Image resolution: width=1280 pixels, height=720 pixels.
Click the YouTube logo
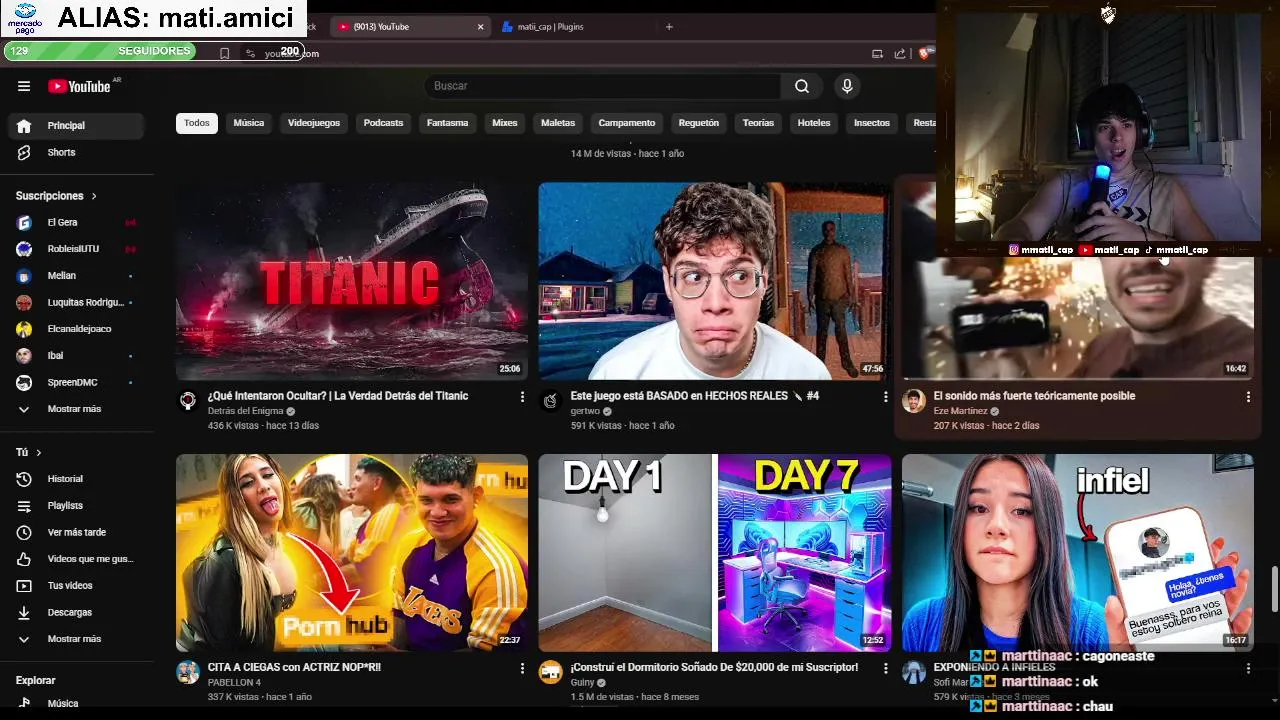click(79, 86)
